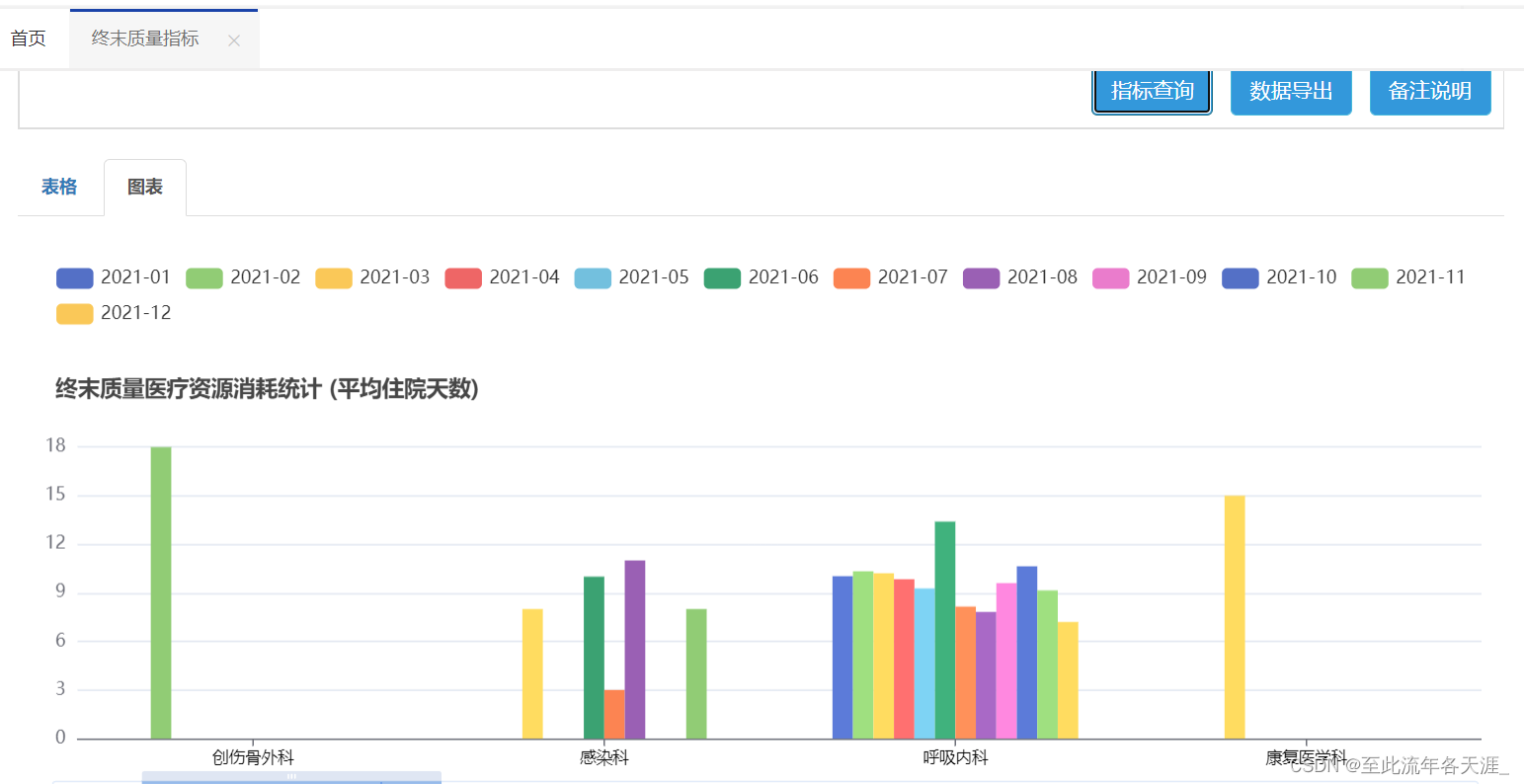Click the pink 呼吸内科 bar

1006,661
